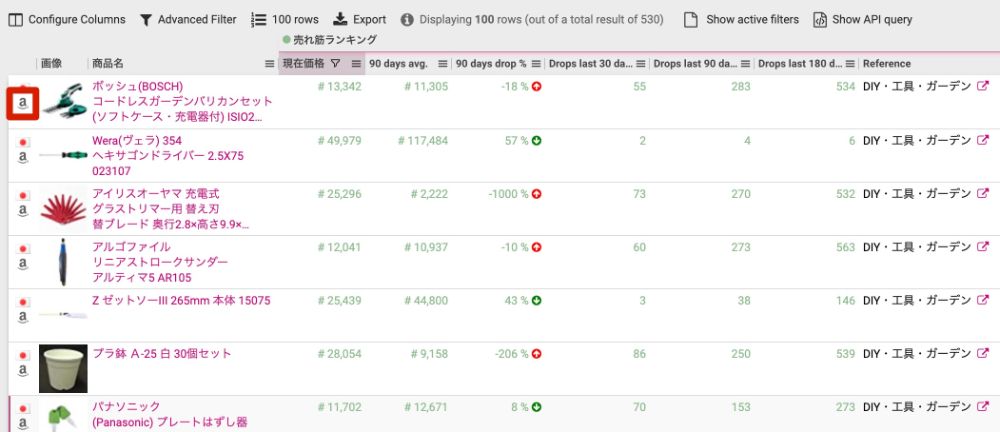Screen dimensions: 1000x432
Task: Click the Japan flag in Wera row
Action: 23,142
